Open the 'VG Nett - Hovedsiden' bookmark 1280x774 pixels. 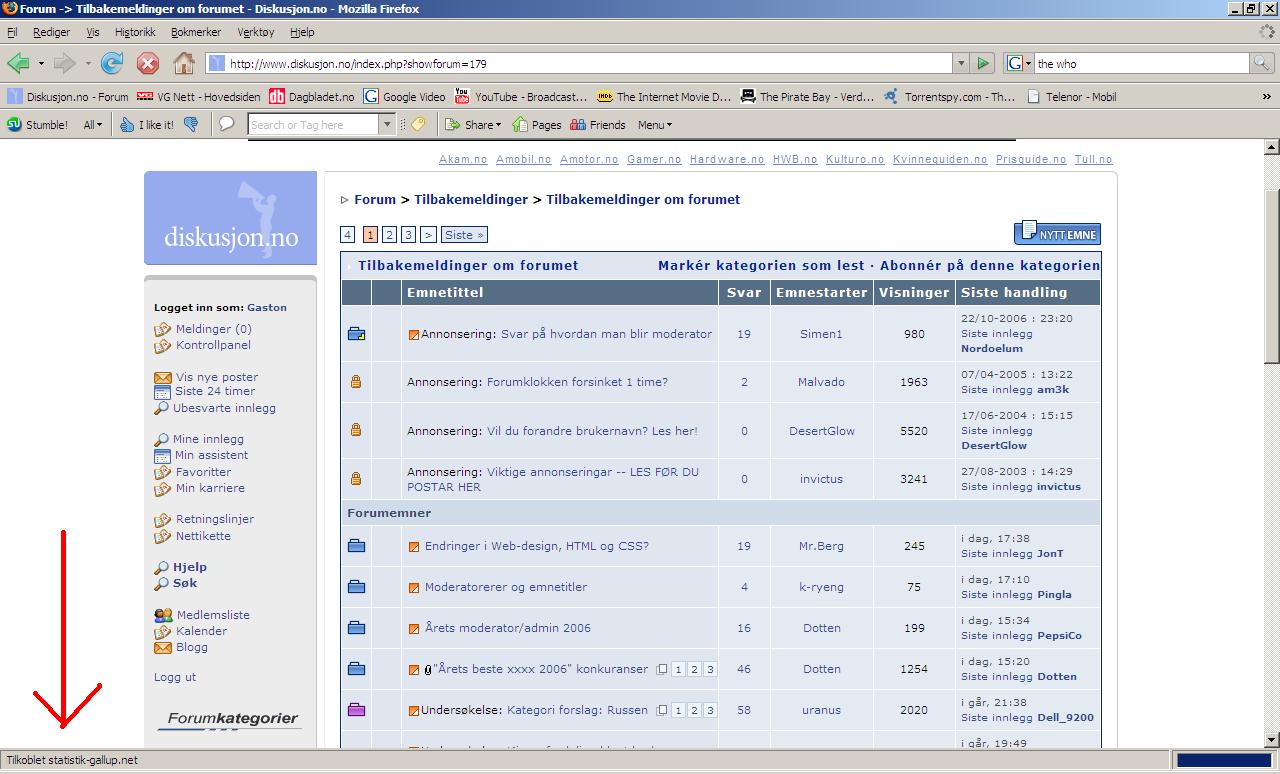point(198,97)
